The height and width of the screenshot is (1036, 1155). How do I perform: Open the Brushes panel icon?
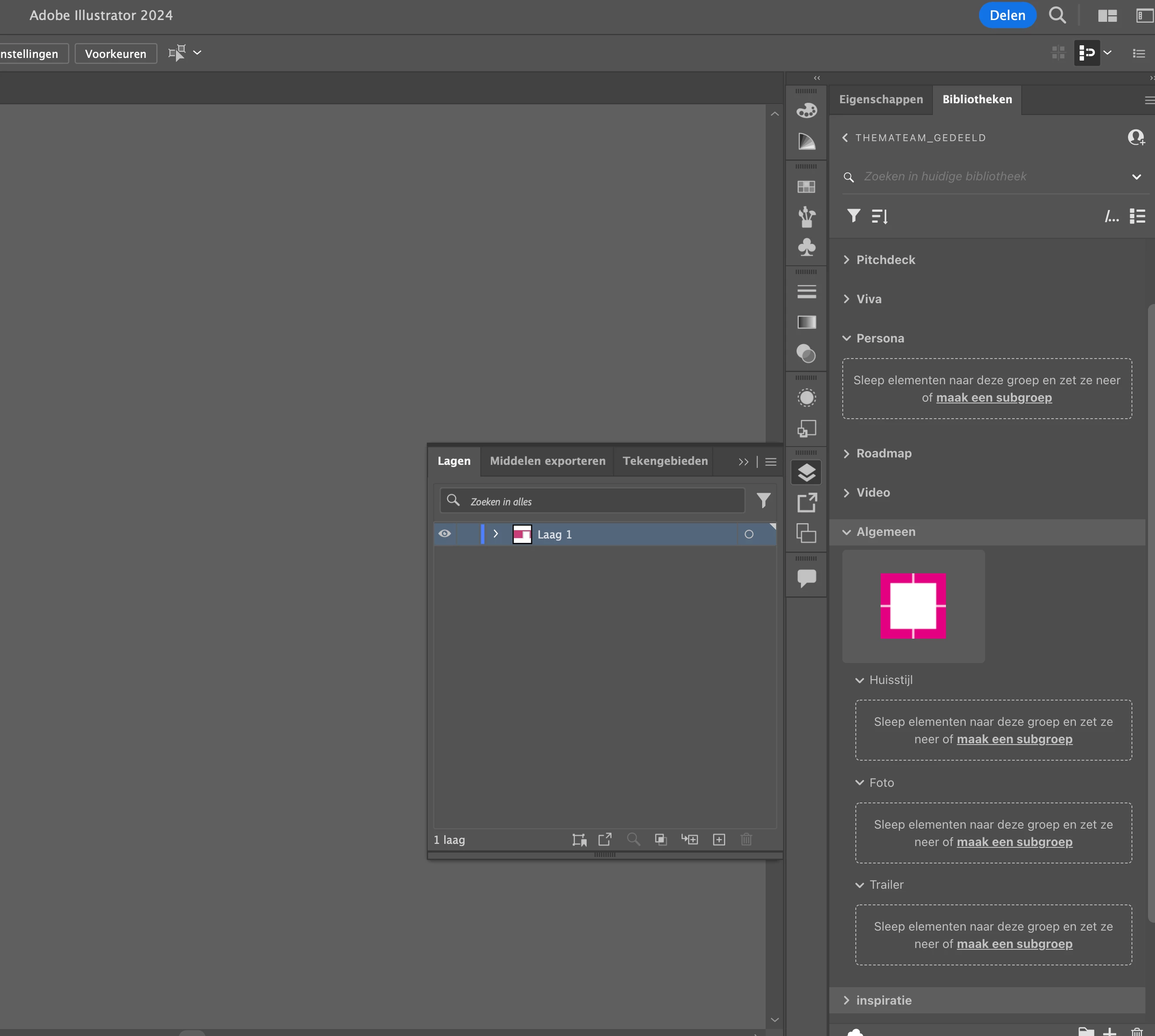806,217
